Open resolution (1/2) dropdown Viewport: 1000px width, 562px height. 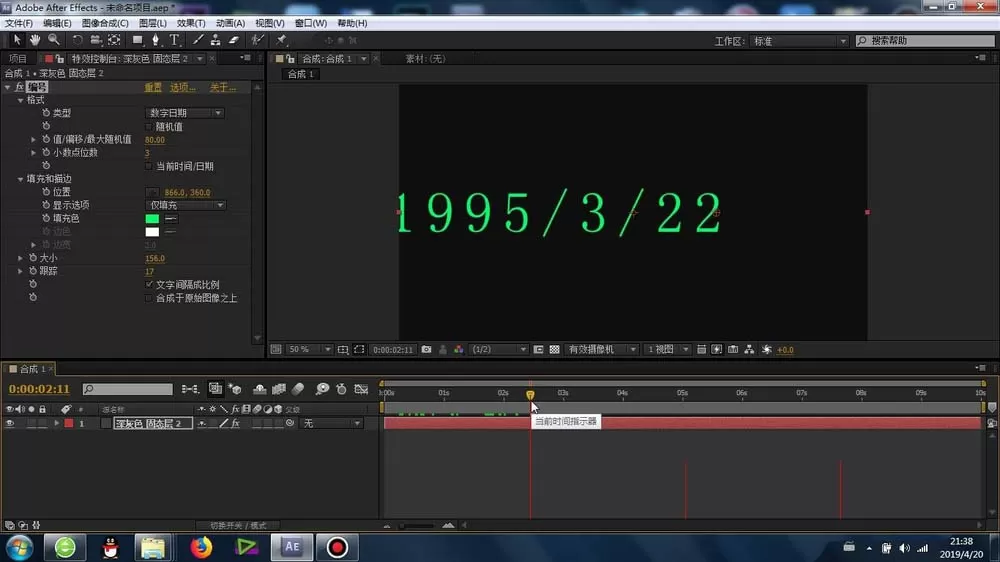(x=499, y=350)
